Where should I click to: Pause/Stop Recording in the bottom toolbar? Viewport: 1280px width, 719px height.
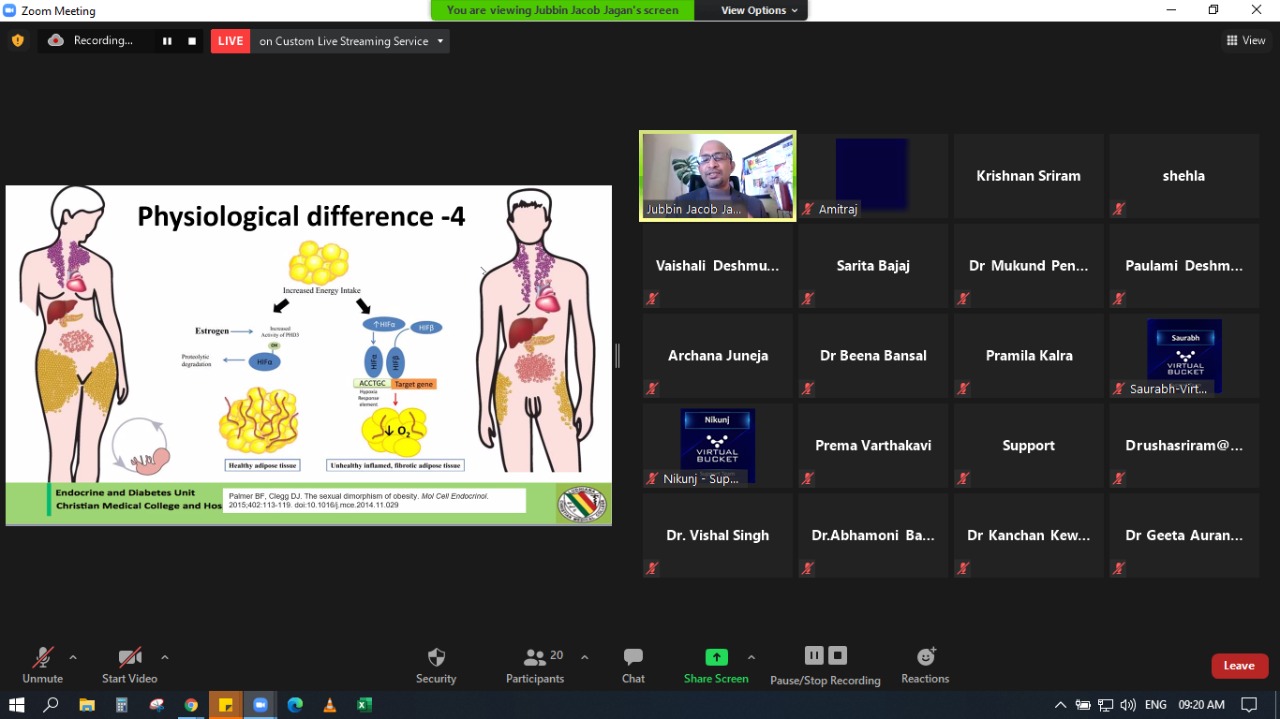click(x=825, y=664)
